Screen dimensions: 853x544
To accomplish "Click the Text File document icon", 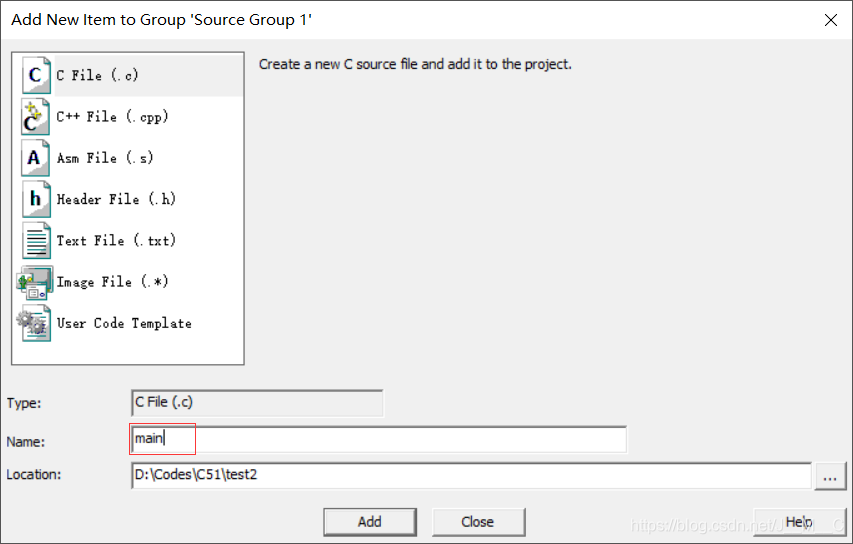I will tap(36, 240).
